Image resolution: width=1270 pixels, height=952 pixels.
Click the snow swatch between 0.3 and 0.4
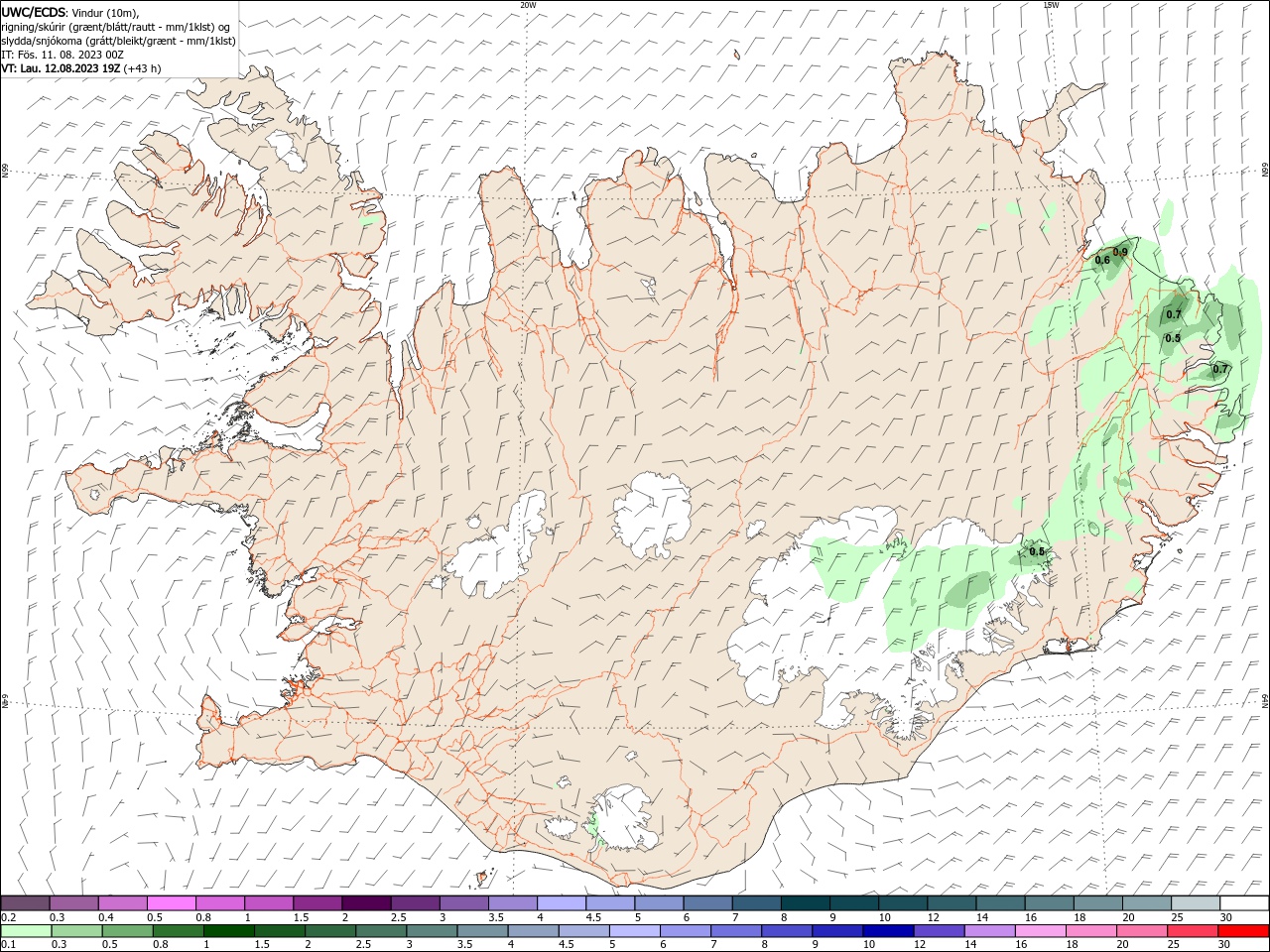coord(74,902)
